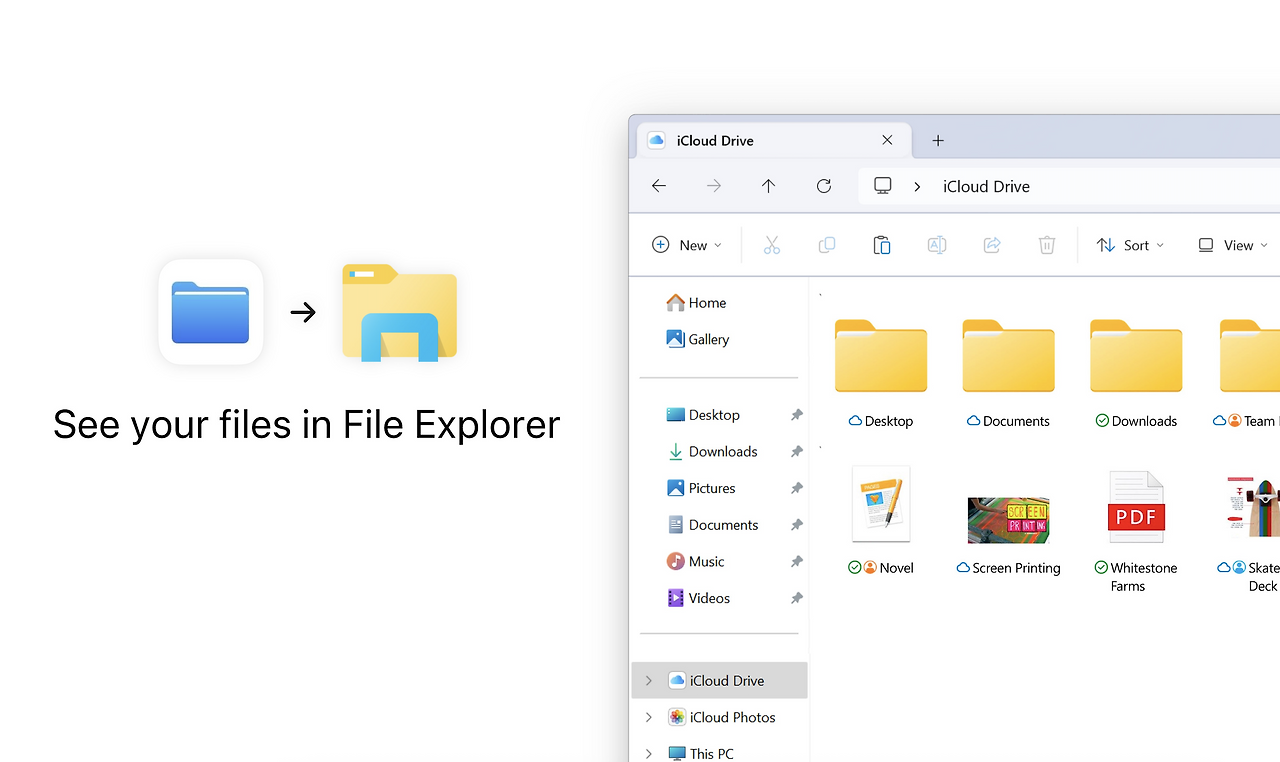The height and width of the screenshot is (762, 1280).
Task: Click the Share toolbar icon
Action: 992,245
